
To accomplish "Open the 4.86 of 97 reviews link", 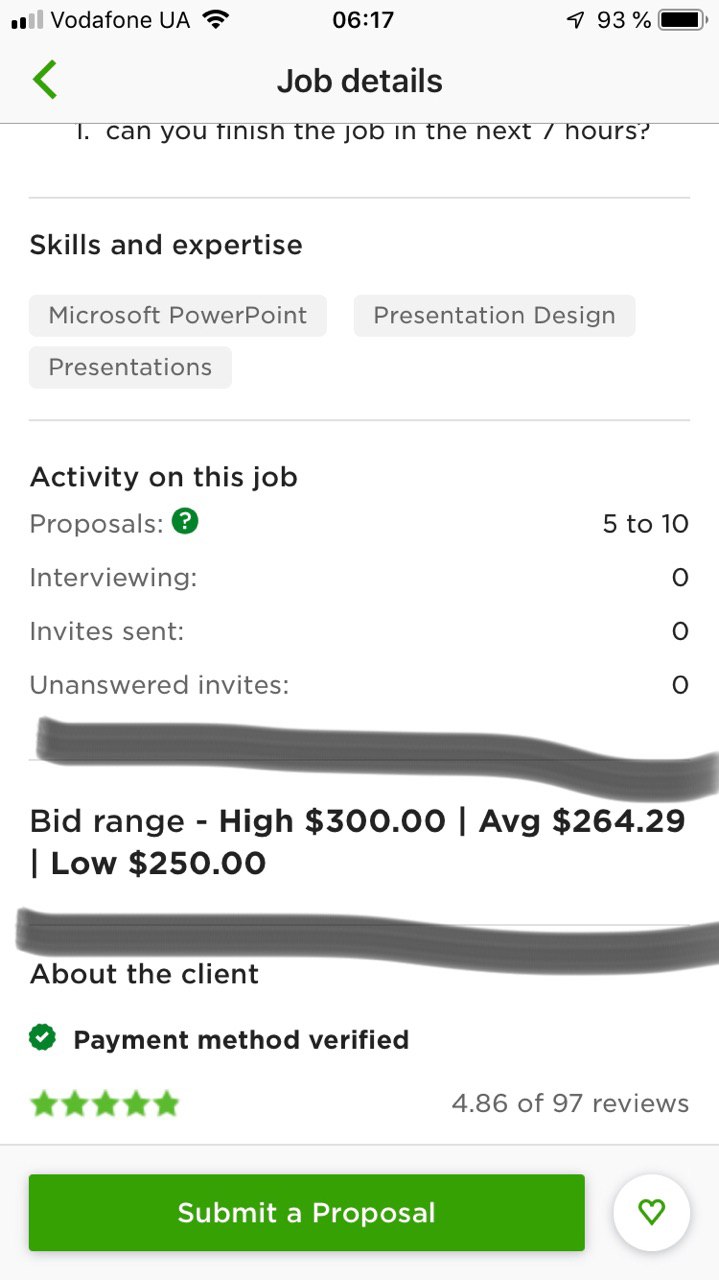I will (x=570, y=1103).
